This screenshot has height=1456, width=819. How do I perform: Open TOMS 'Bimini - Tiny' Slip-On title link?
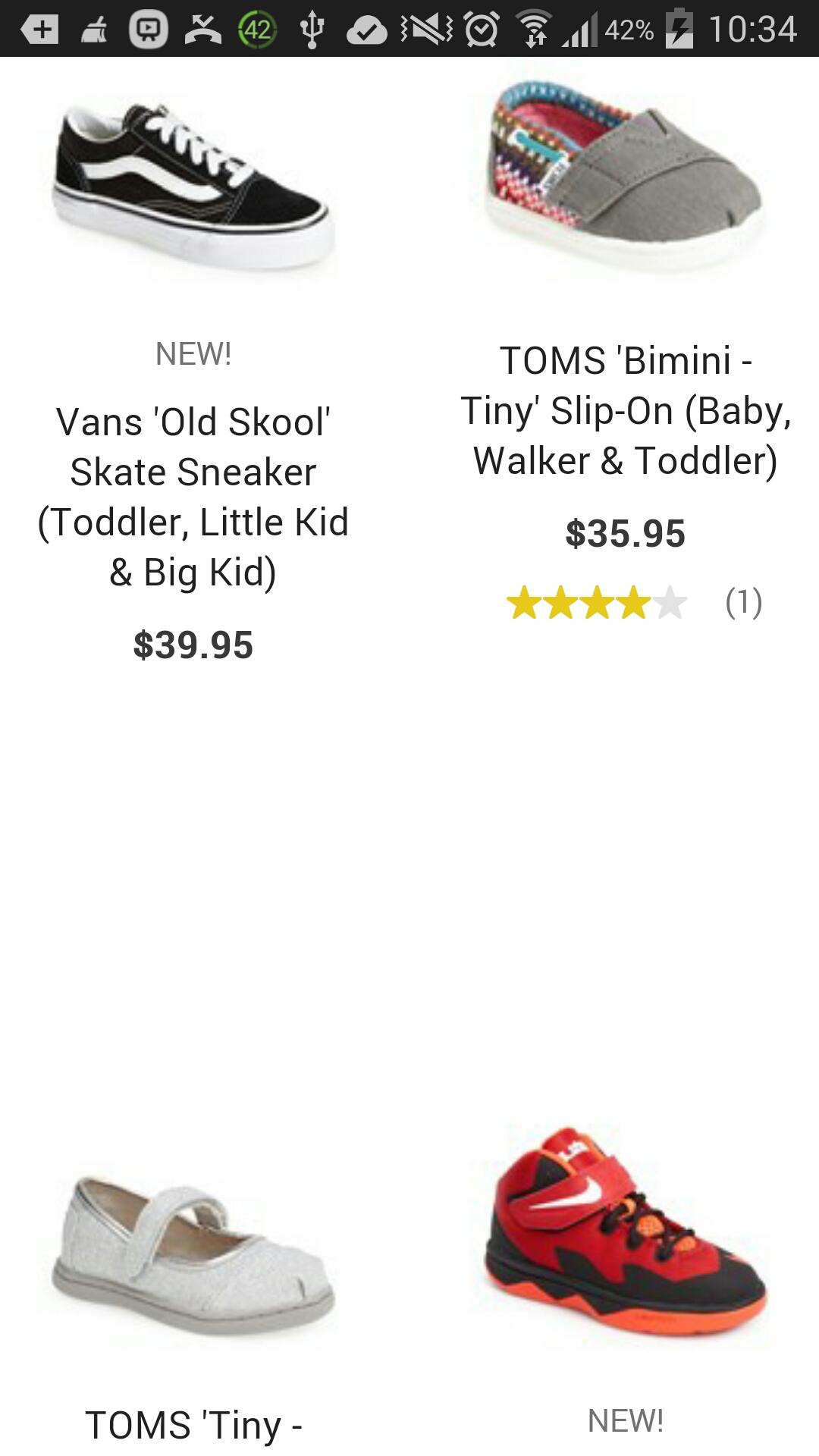pos(625,410)
